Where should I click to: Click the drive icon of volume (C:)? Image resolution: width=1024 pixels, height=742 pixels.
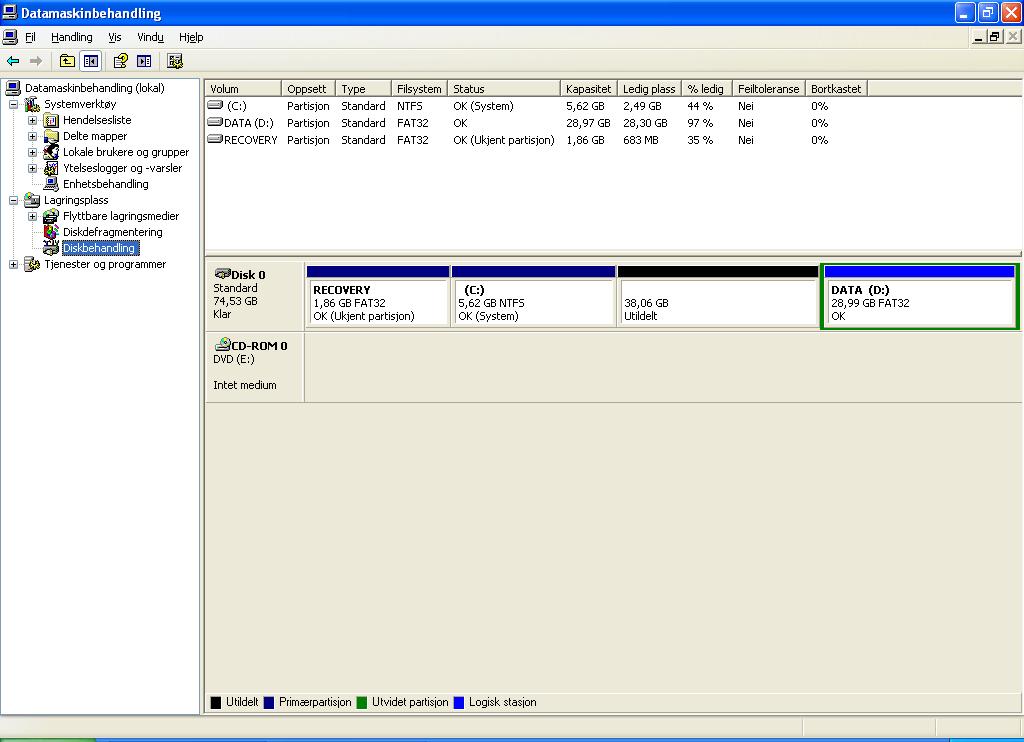pos(215,105)
